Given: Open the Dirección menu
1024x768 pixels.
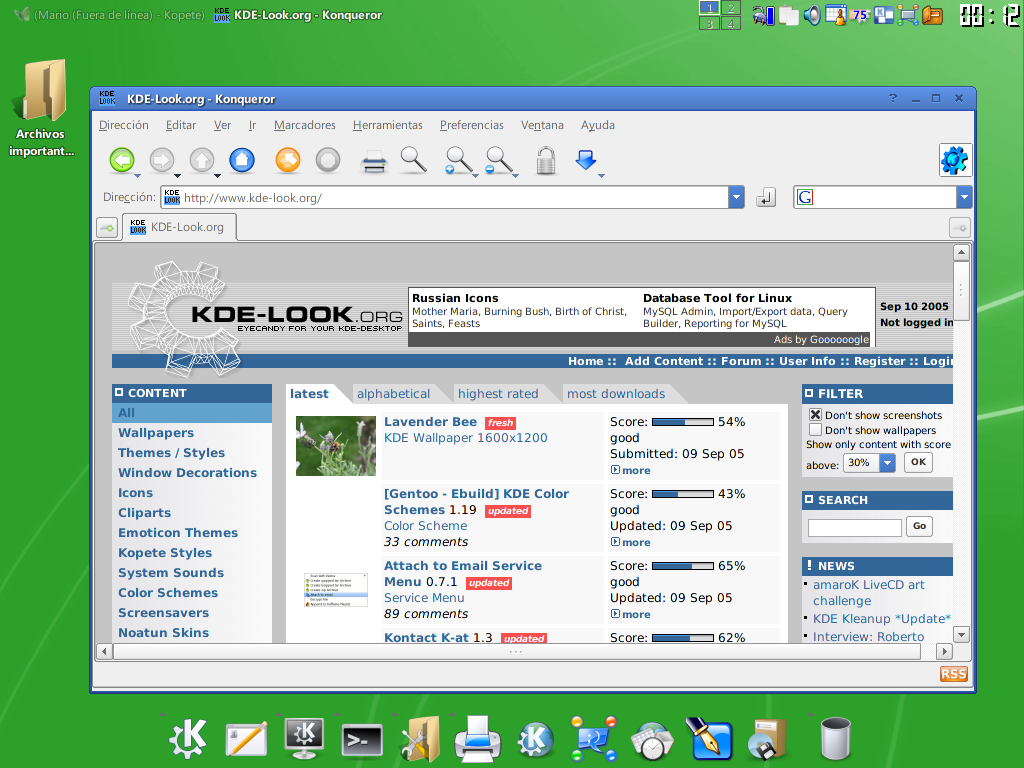Looking at the screenshot, I should click(x=123, y=125).
